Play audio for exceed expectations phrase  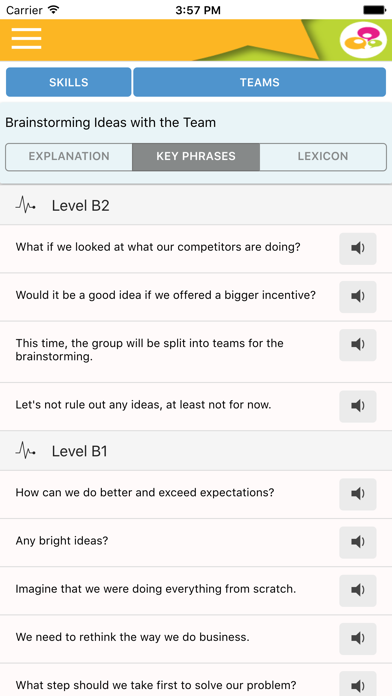[x=358, y=494]
